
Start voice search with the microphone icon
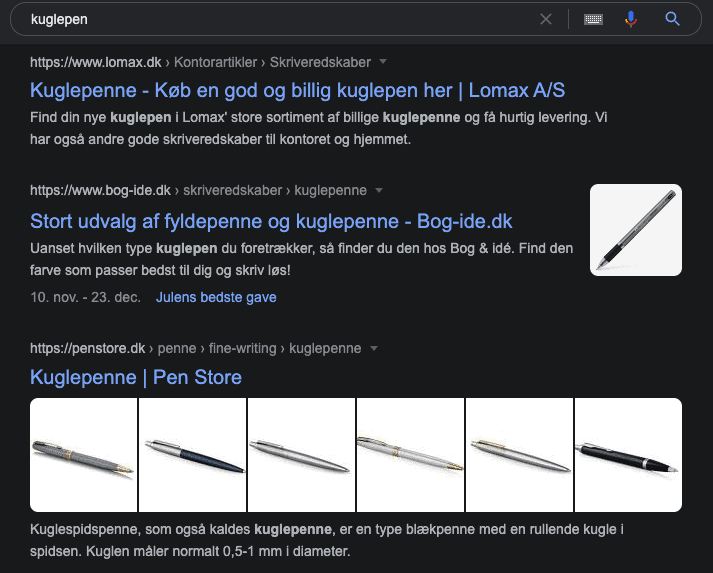631,19
